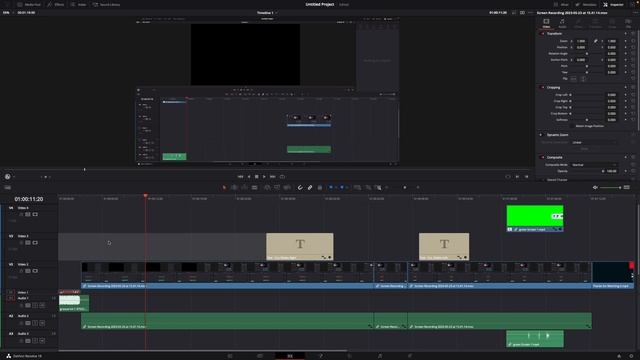Viewport: 640px width, 360px height.
Task: Click the Play forward transport button
Action: pyautogui.click(x=264, y=177)
